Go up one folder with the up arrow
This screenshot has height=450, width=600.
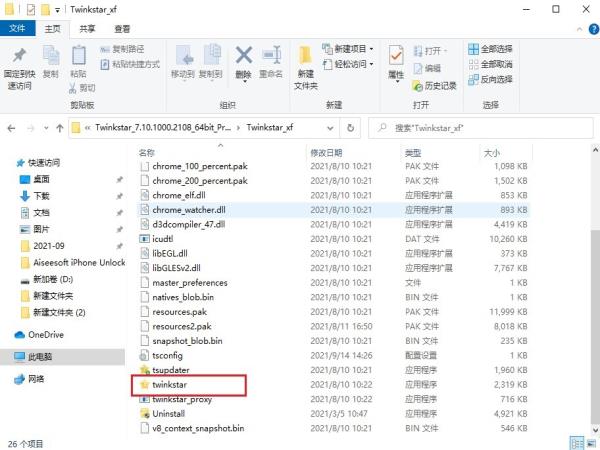[x=60, y=128]
